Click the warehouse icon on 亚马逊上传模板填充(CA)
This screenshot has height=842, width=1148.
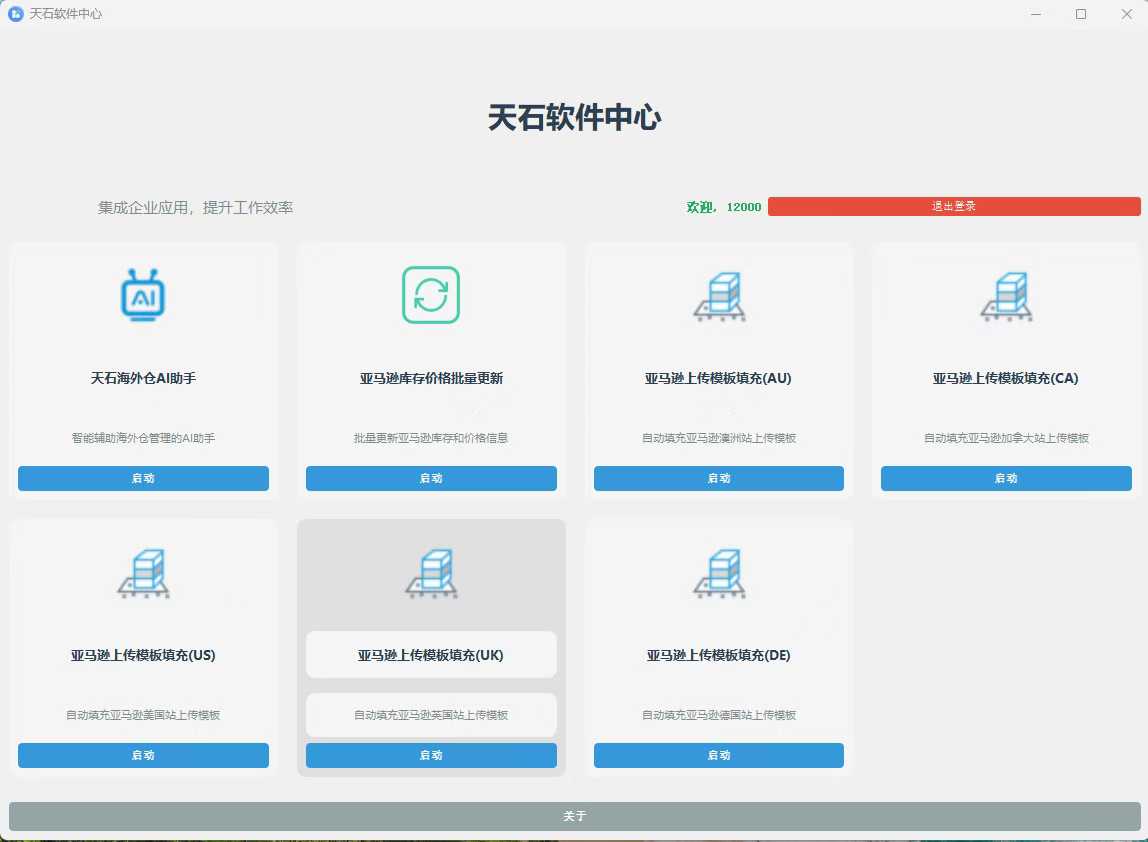coord(1005,295)
